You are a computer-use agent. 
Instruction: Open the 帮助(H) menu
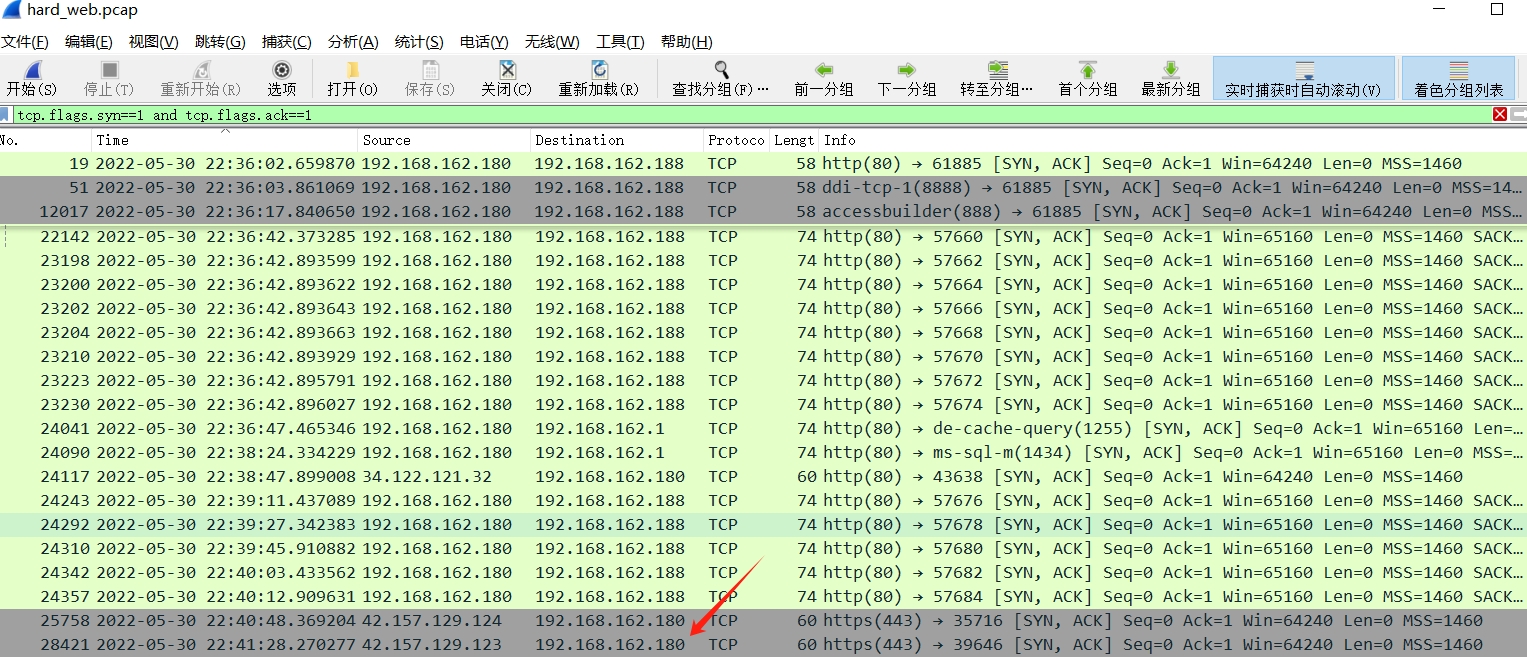pos(686,42)
